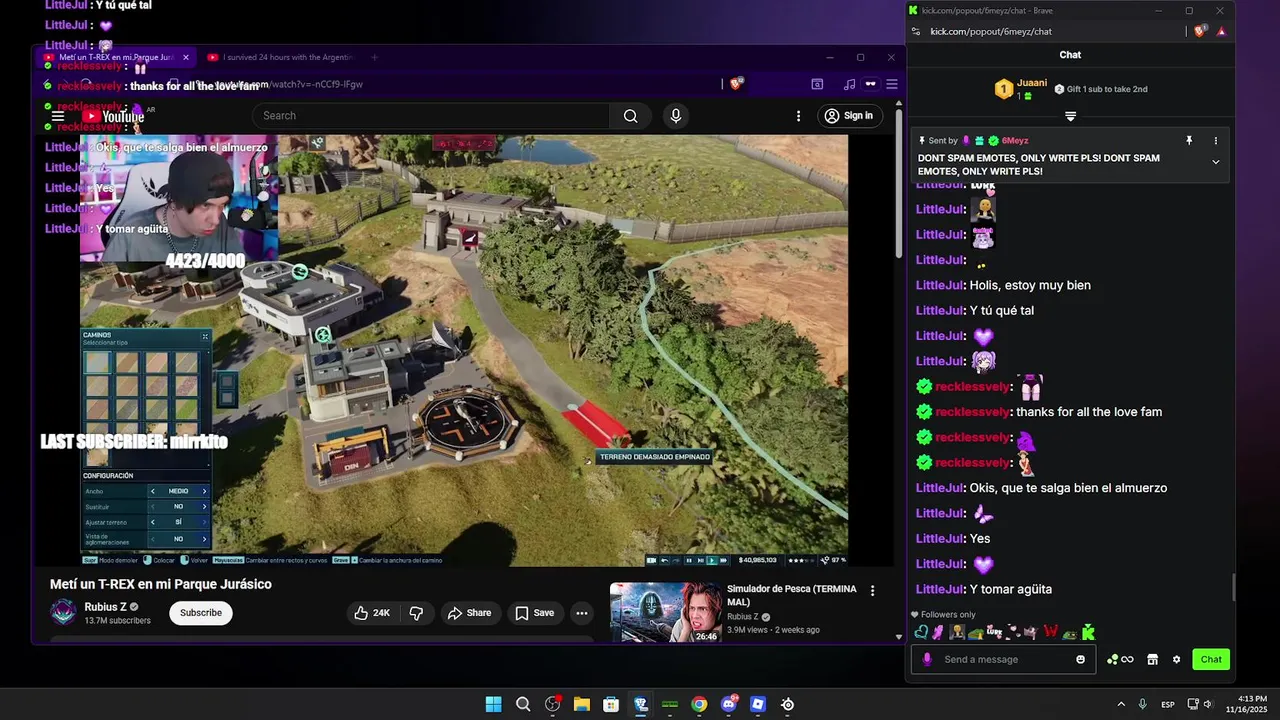This screenshot has height=720, width=1280.
Task: Open the channel points balance icon
Action: coord(1120,659)
